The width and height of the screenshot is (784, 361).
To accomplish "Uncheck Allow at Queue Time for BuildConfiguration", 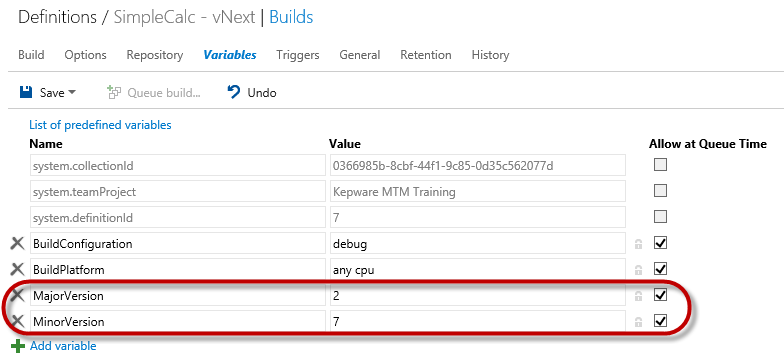I will click(660, 243).
